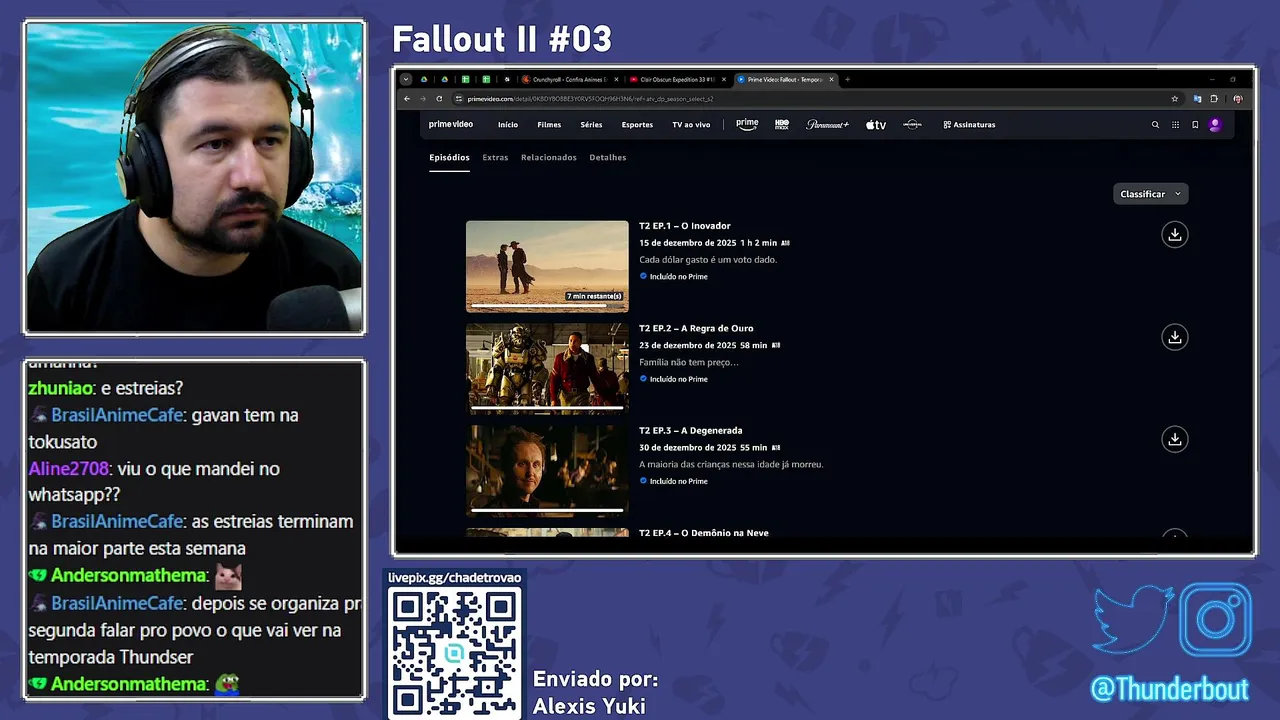The height and width of the screenshot is (720, 1280).
Task: Click the text 'Família não tem preço...'
Action: (x=689, y=362)
